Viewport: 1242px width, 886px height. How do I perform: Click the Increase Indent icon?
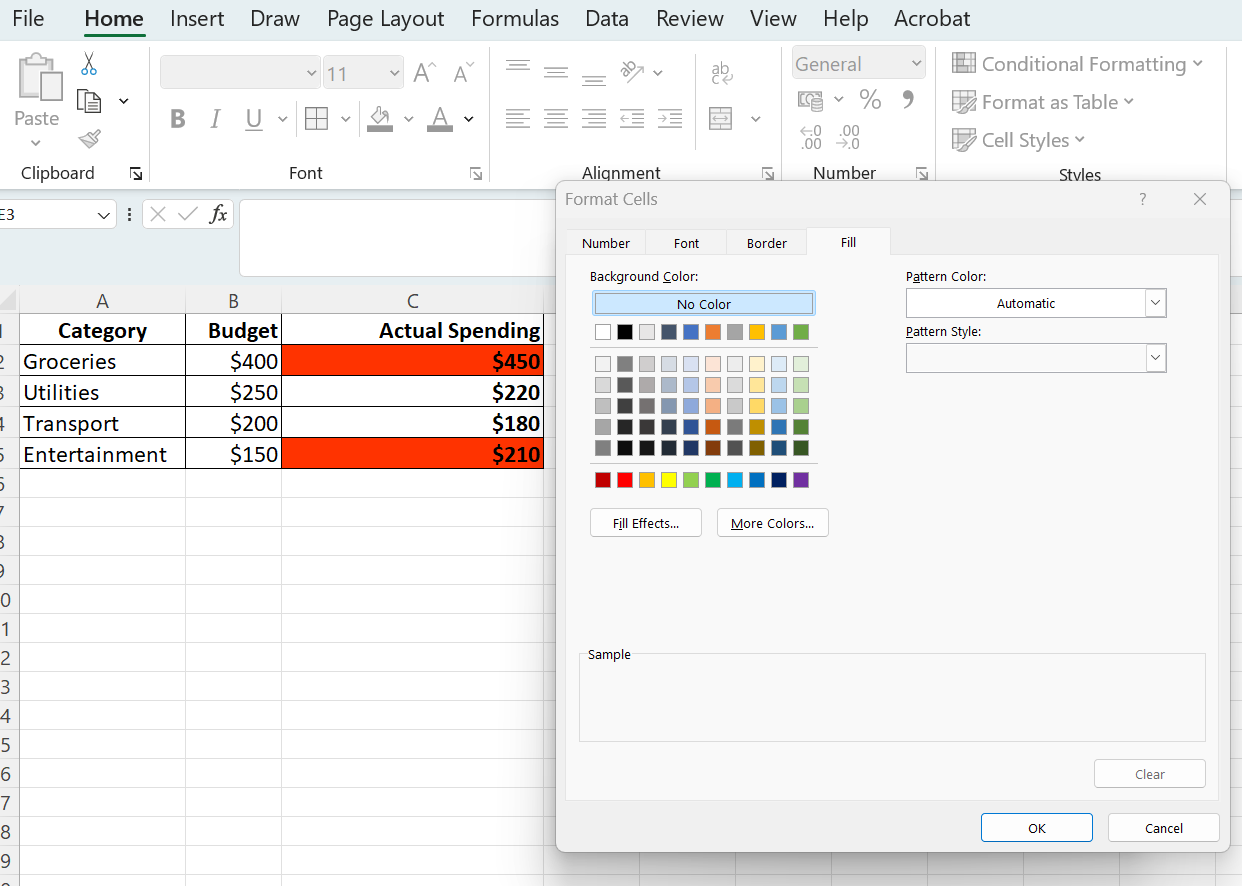pos(670,119)
